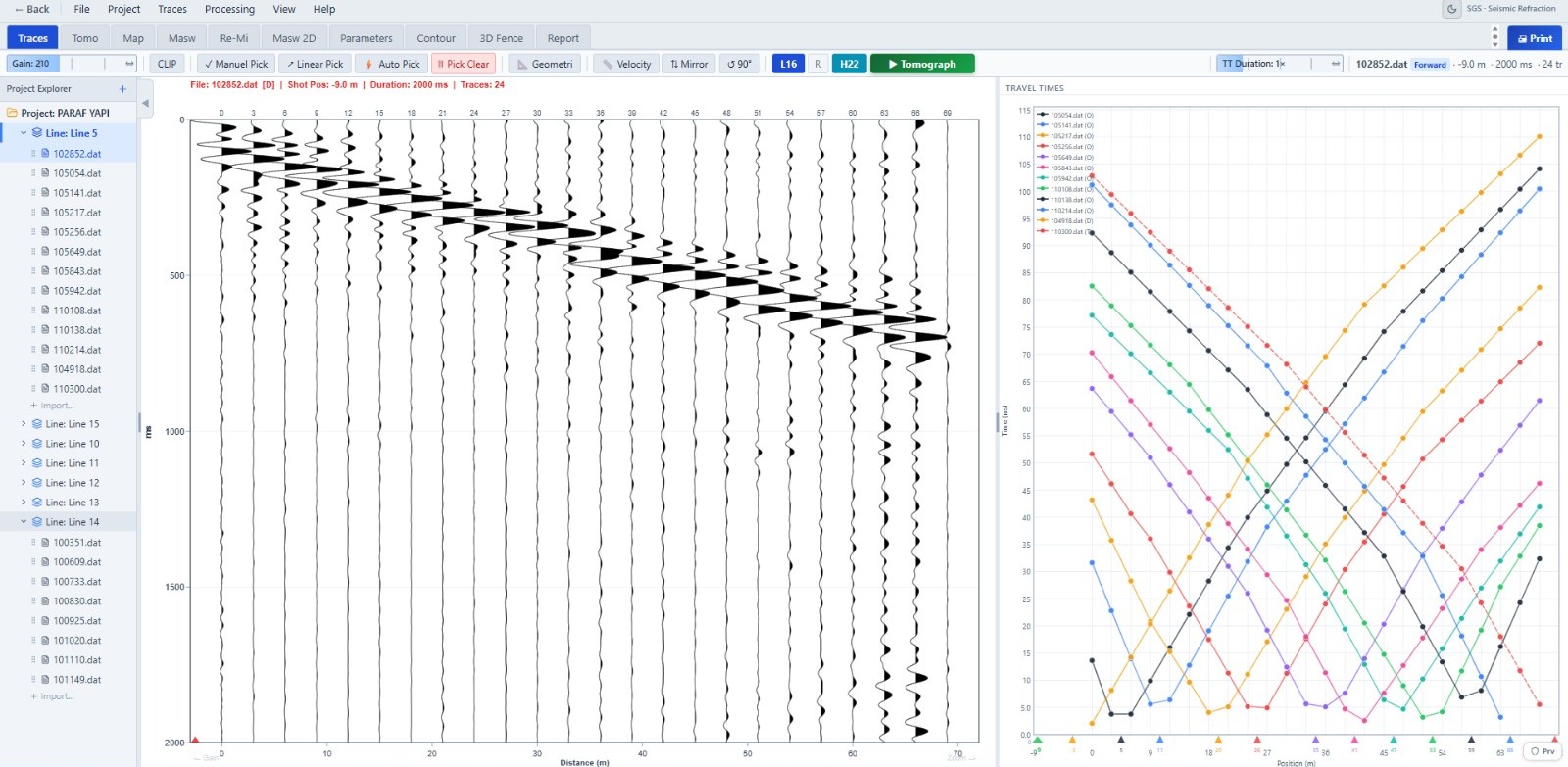Expand the Line: Line 12 node

coord(24,483)
